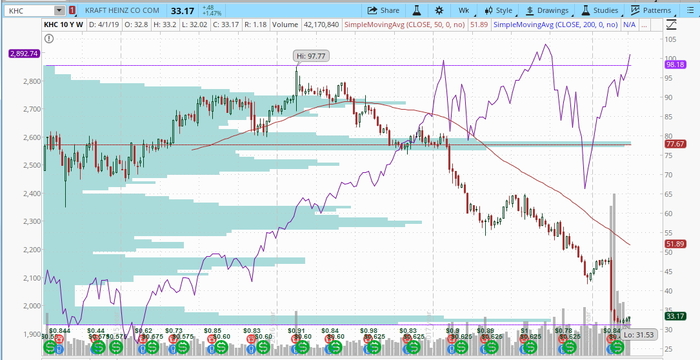Click the blue conference call icon below $0.62

click(x=142, y=349)
